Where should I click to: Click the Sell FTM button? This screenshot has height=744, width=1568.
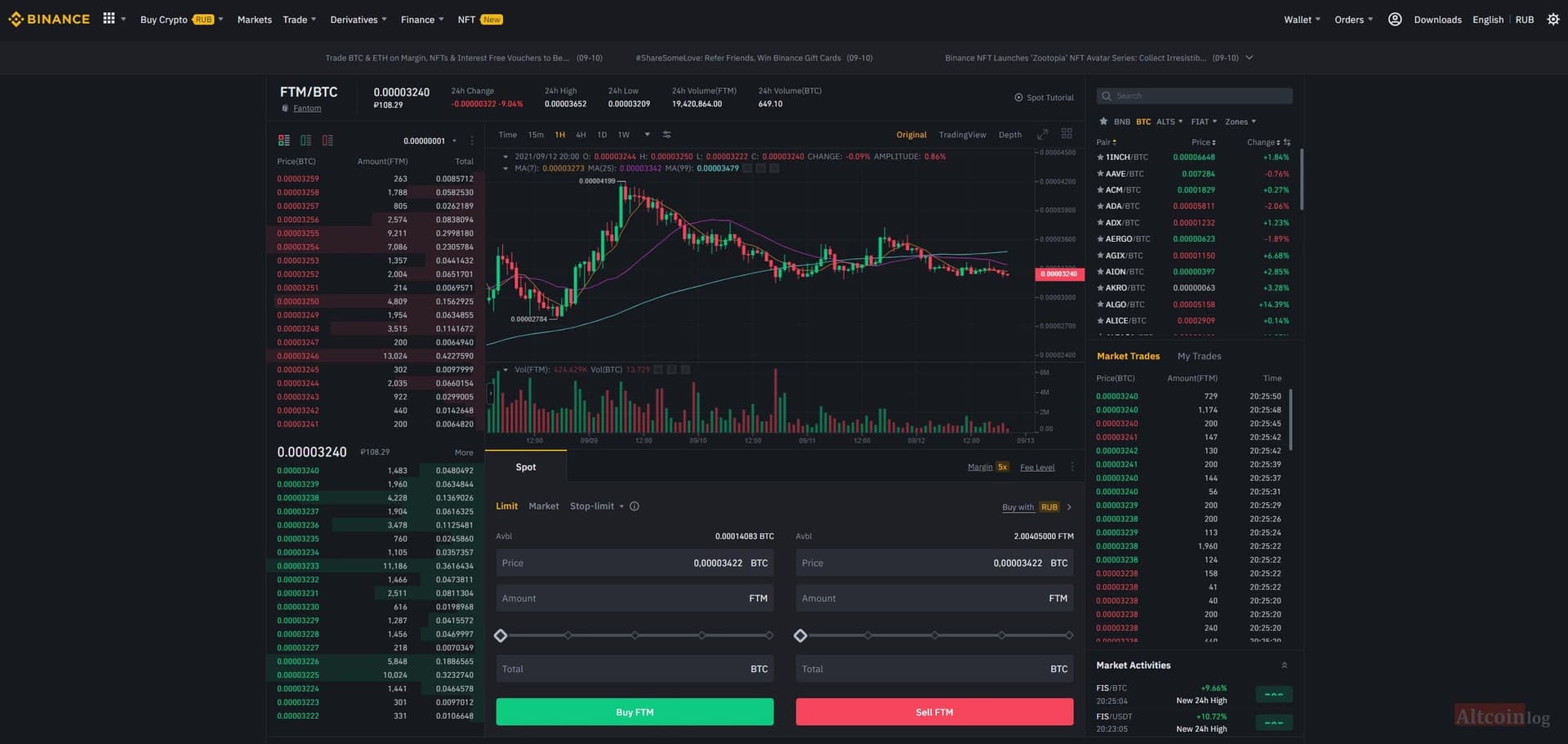click(934, 712)
